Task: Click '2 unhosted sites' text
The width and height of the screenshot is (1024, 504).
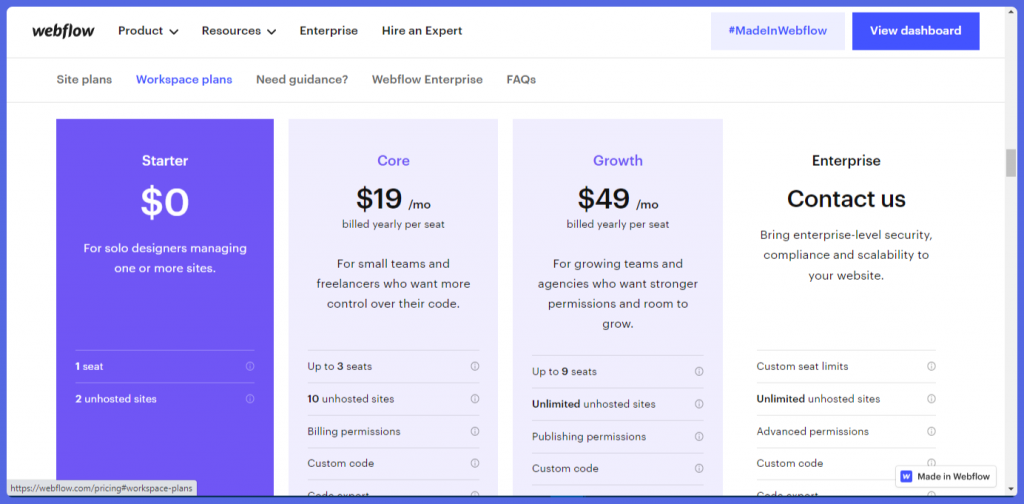Action: [x=116, y=398]
